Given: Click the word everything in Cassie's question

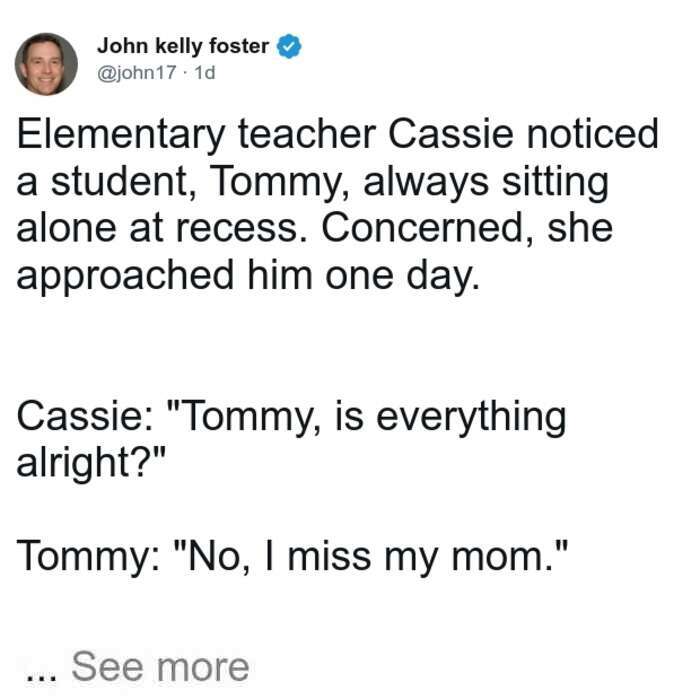Looking at the screenshot, I should (471, 417).
